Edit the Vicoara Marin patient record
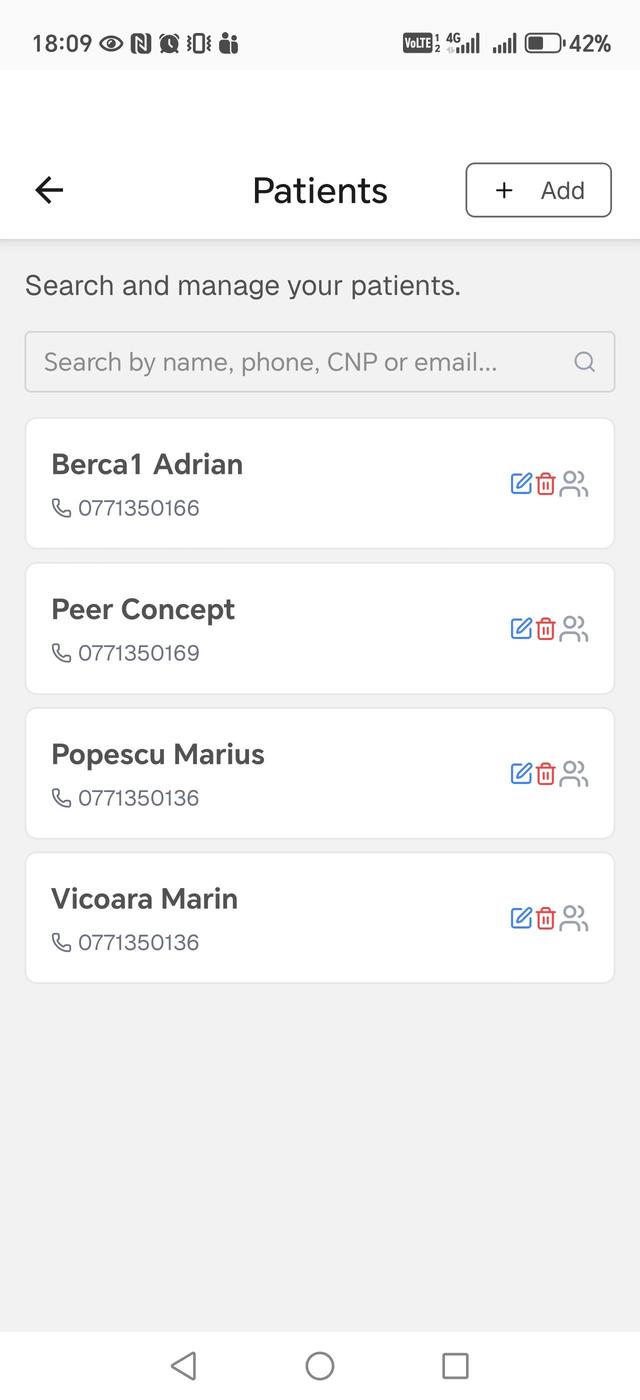The width and height of the screenshot is (640, 1400). click(x=521, y=918)
